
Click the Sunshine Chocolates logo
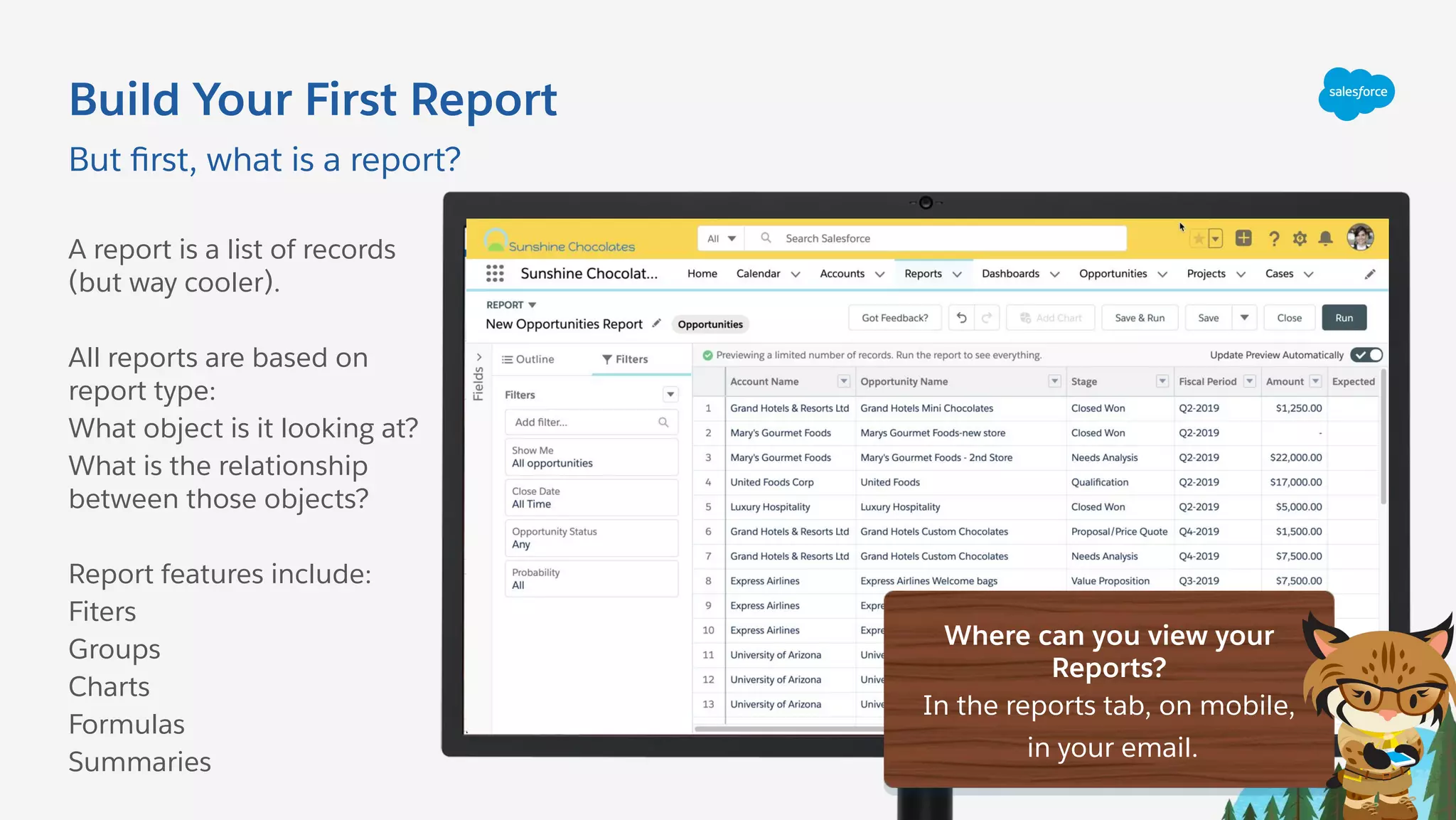click(x=560, y=241)
